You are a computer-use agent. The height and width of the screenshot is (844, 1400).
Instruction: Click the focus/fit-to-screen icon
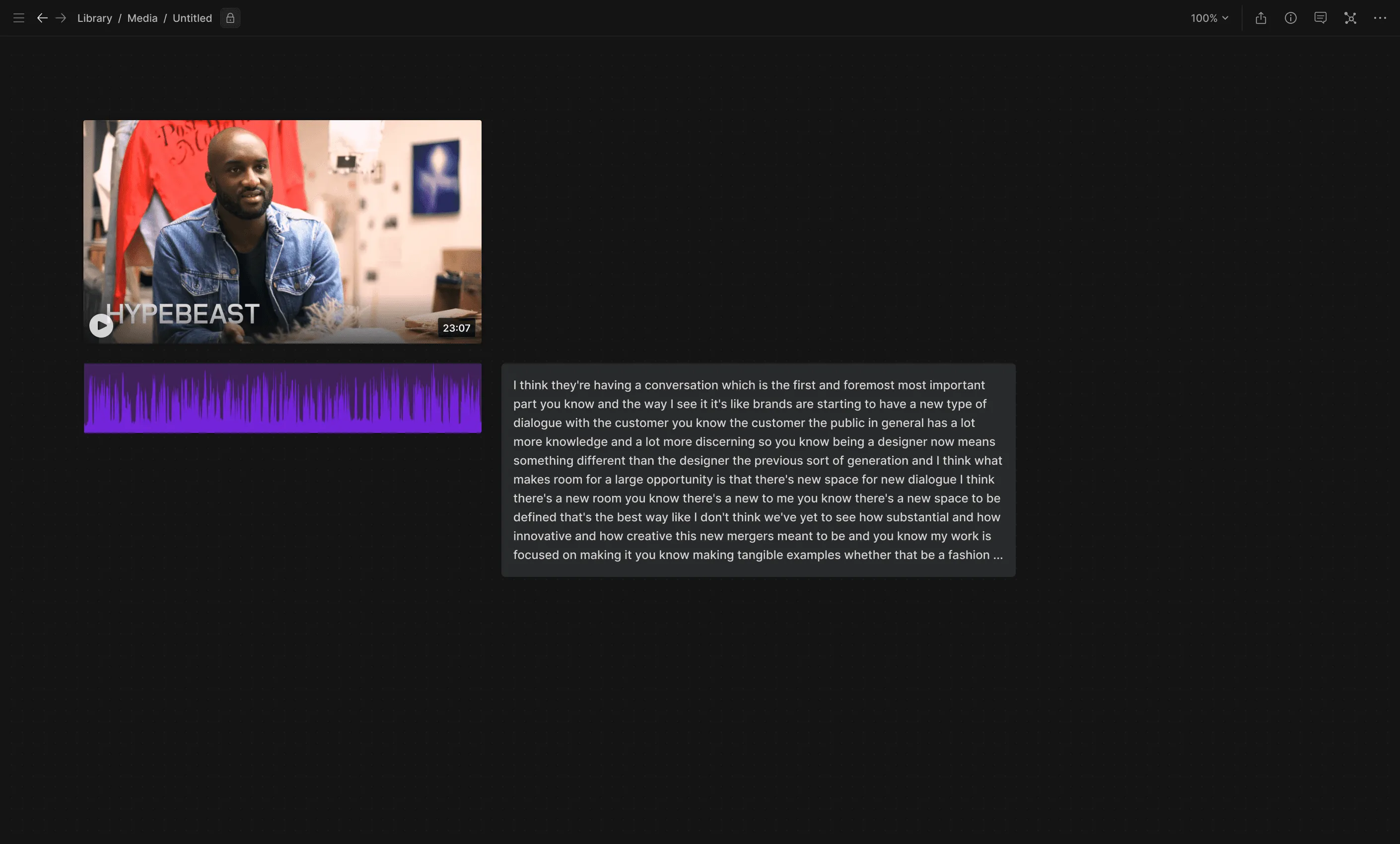tap(1350, 18)
